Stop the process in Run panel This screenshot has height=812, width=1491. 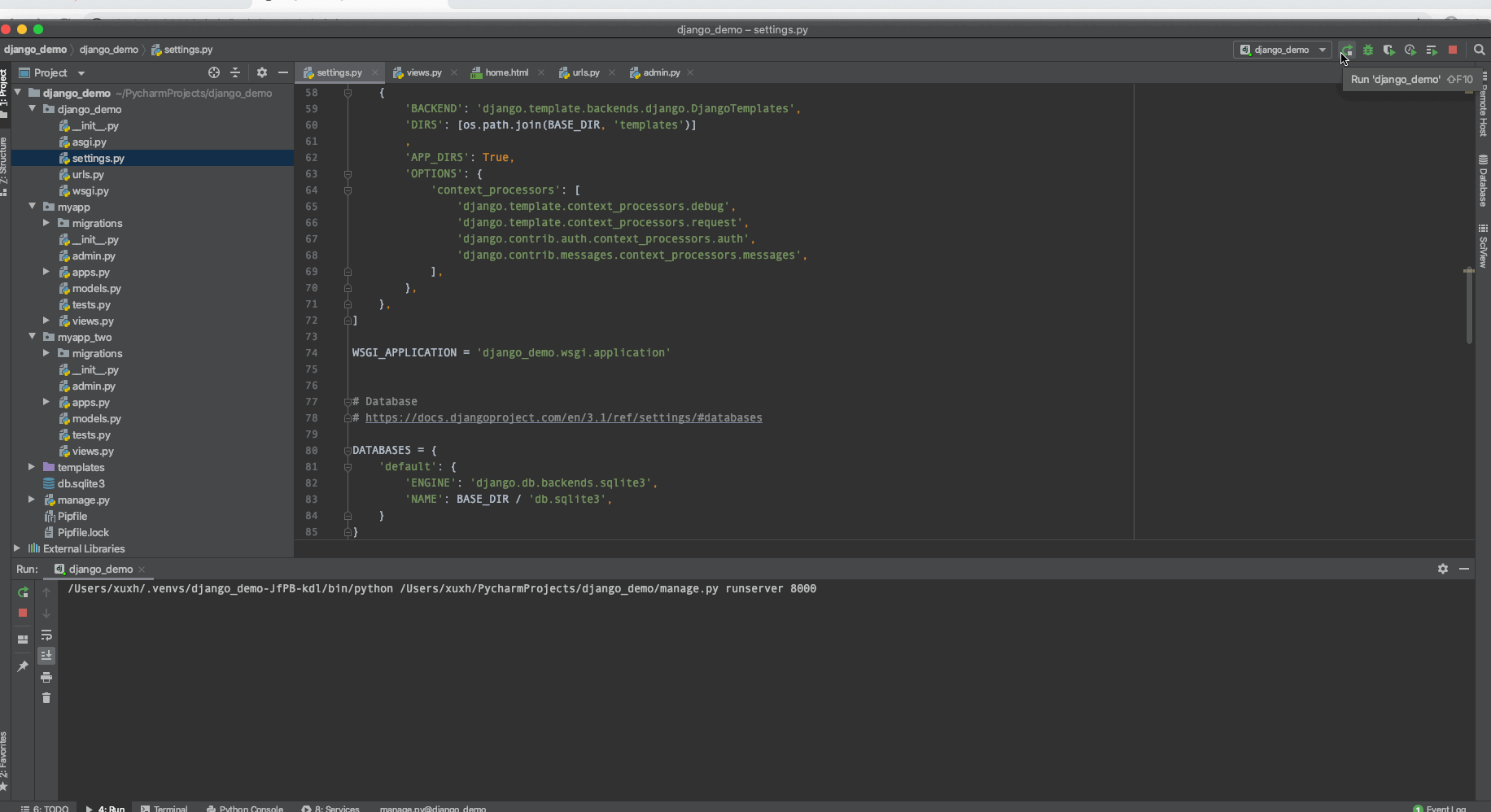coord(23,613)
